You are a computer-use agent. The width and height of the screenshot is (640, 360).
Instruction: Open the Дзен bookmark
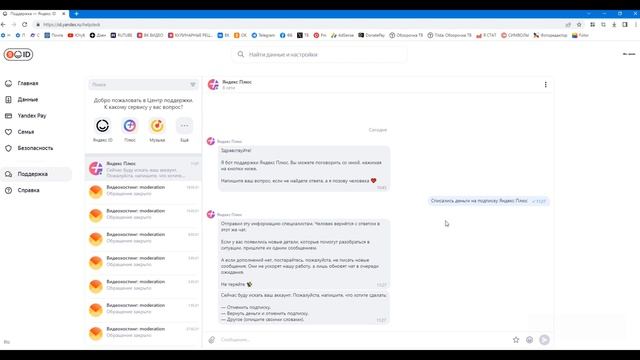point(98,36)
